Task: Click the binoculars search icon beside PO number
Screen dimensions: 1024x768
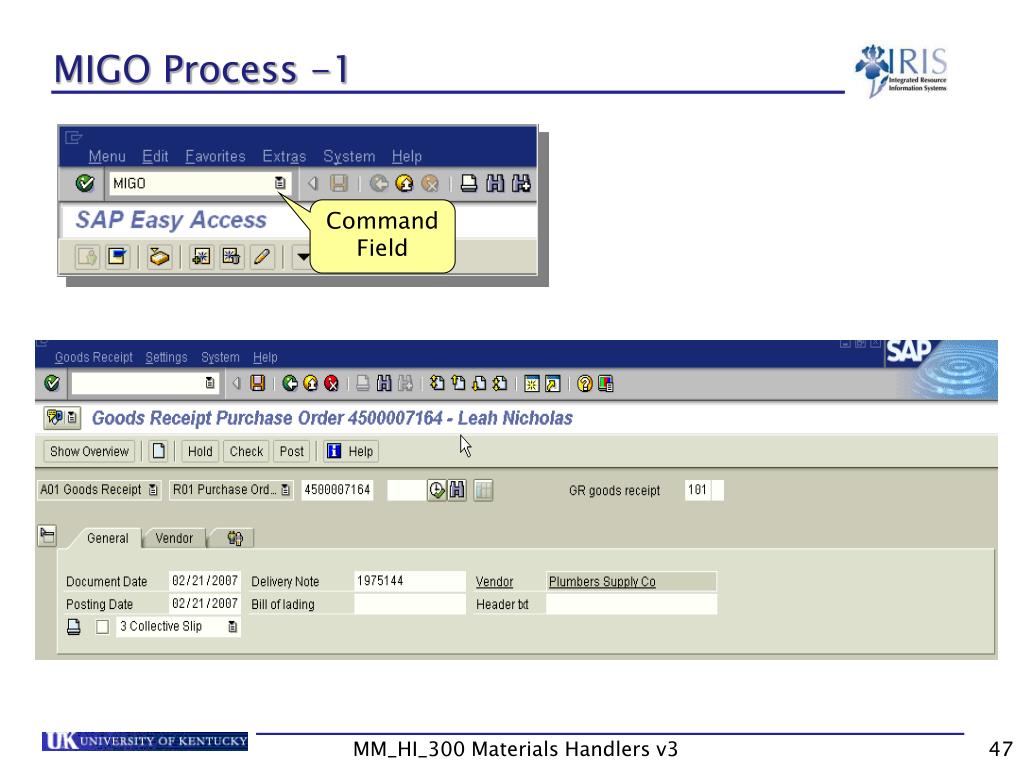Action: pos(457,490)
